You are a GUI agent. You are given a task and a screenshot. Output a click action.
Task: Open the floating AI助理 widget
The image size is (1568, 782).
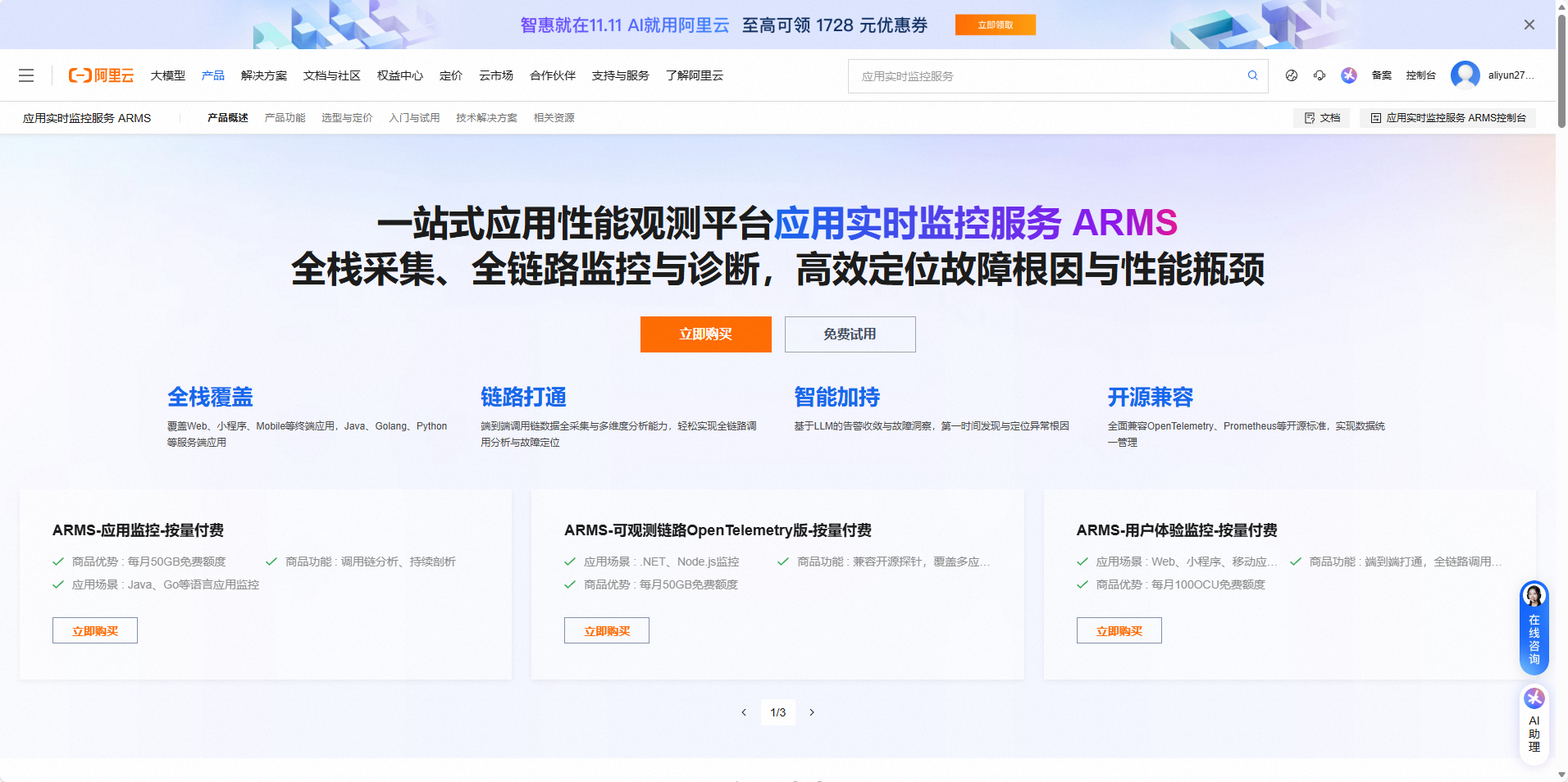coord(1534,725)
